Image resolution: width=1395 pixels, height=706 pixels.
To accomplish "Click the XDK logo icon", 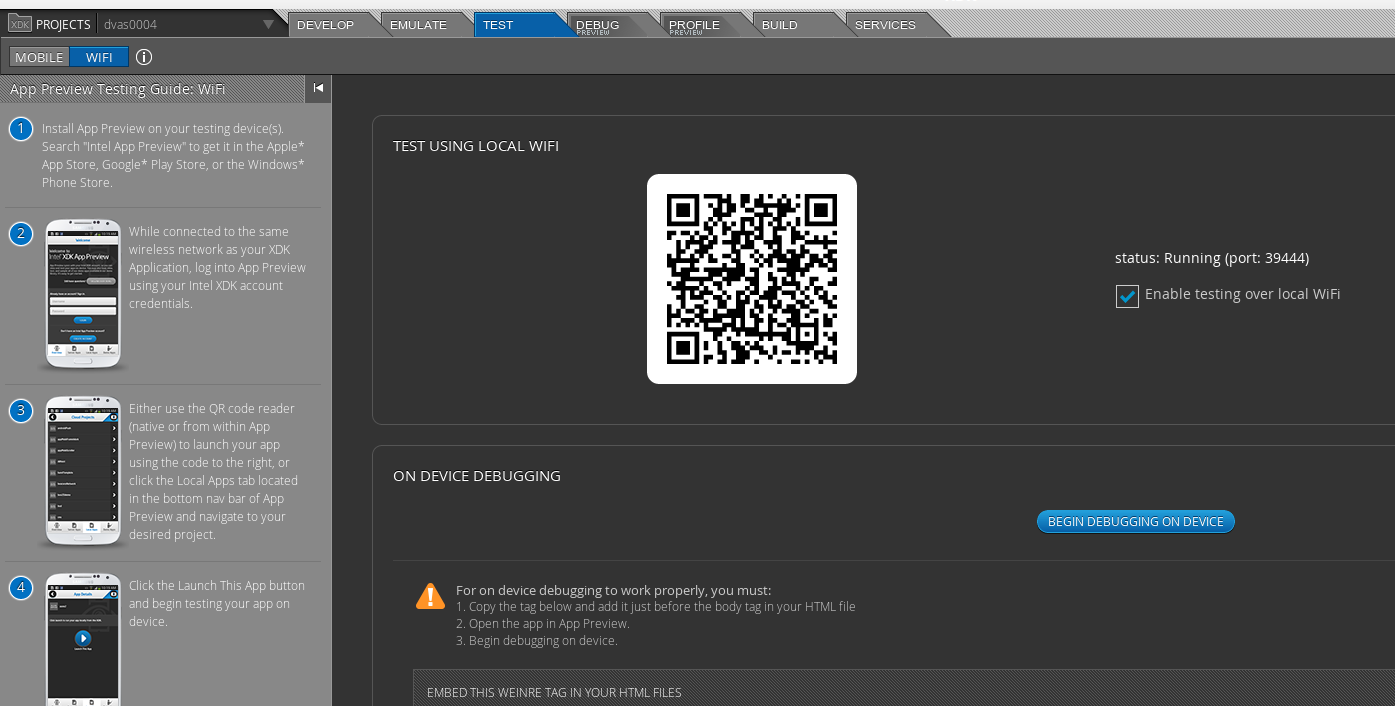I will pos(20,24).
